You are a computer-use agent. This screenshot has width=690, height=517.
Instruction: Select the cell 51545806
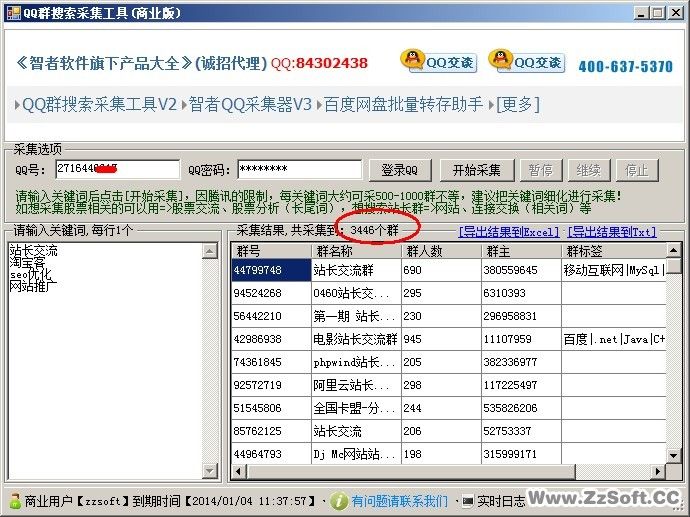[272, 408]
